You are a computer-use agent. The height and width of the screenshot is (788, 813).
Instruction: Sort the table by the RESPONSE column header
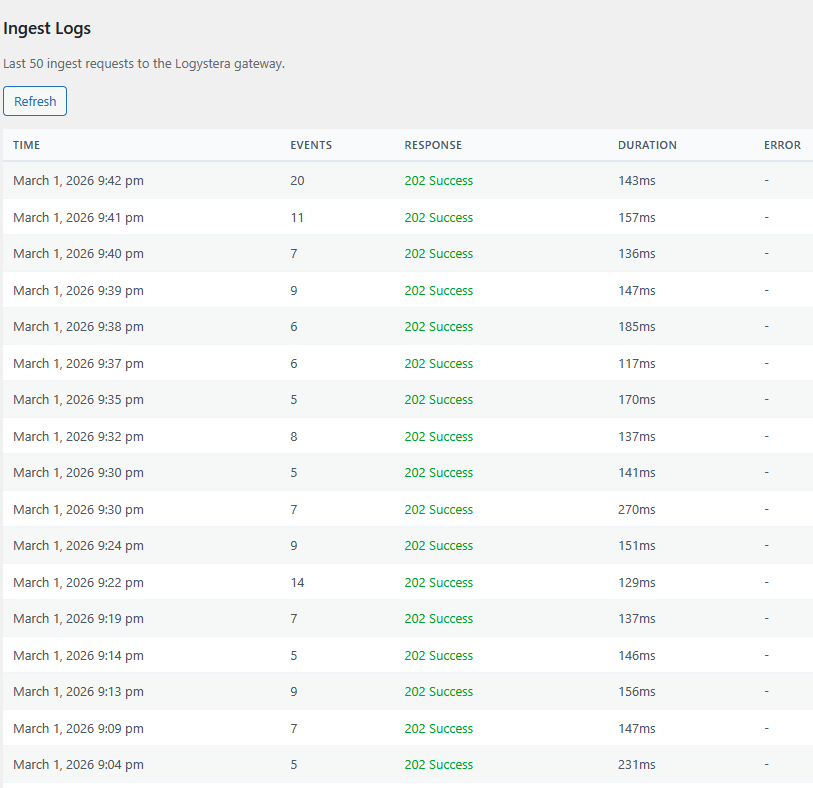pos(433,145)
